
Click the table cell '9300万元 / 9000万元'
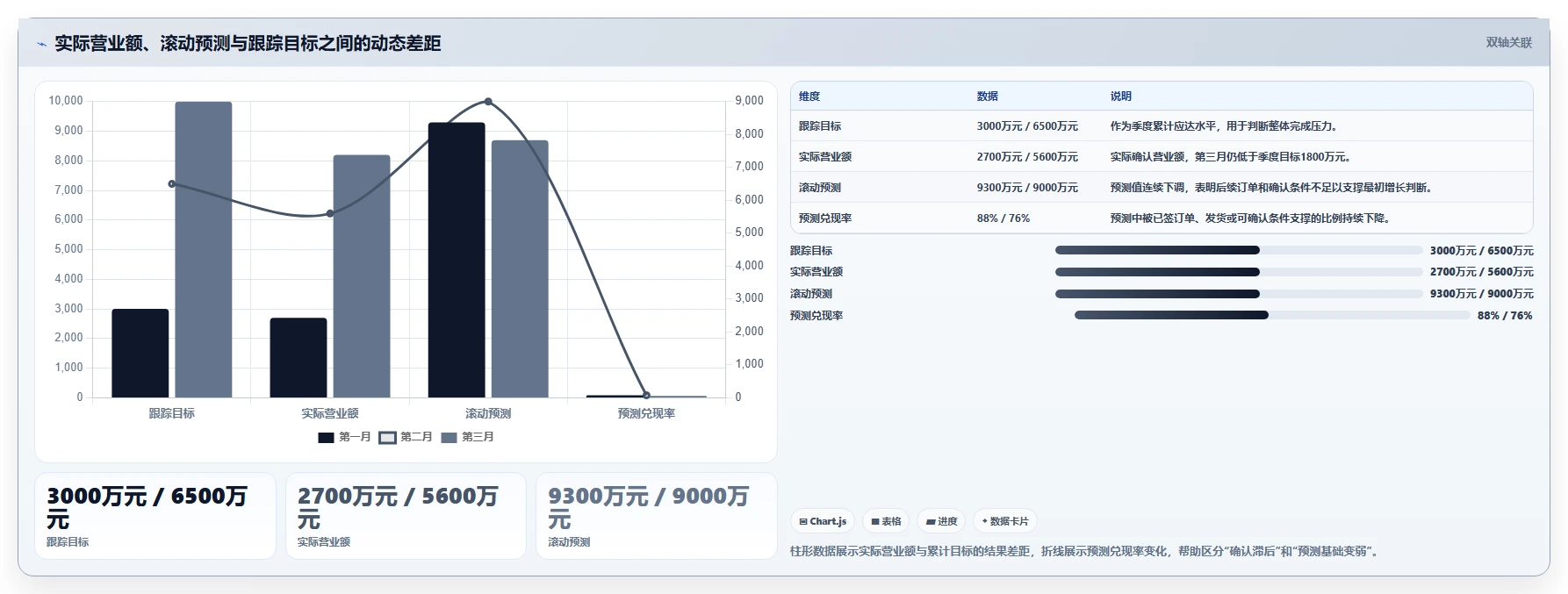(x=1027, y=188)
